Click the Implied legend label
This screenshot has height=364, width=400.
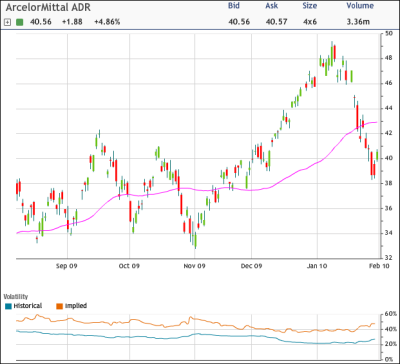pyautogui.click(x=76, y=306)
